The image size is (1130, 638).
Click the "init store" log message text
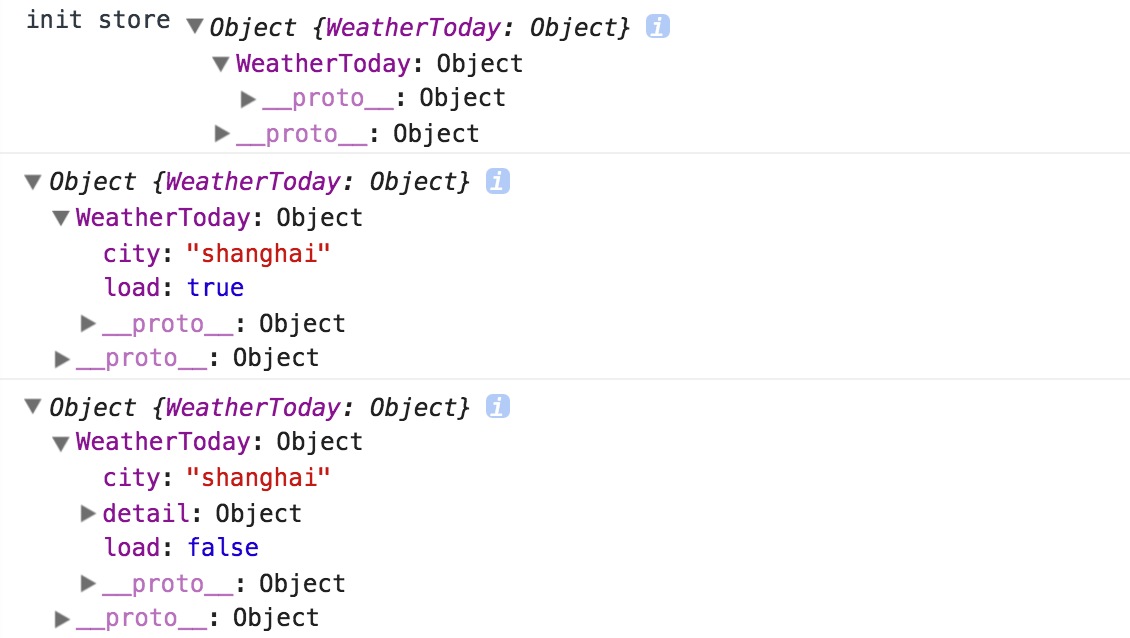click(x=98, y=21)
